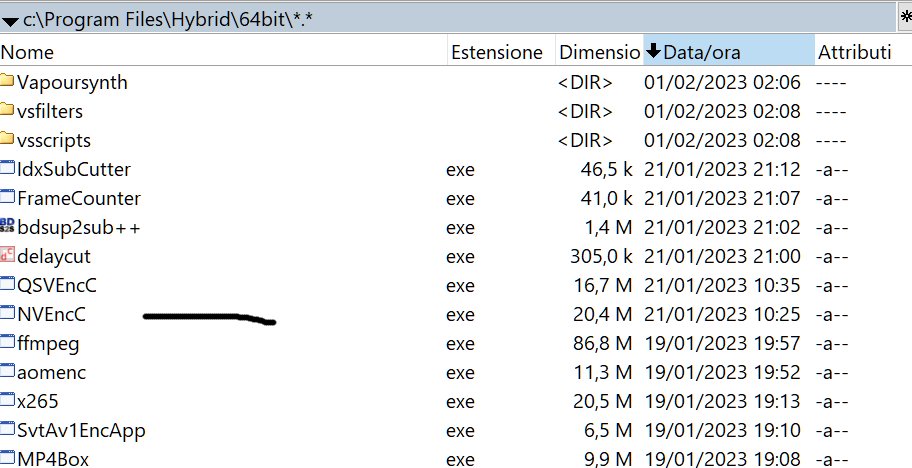
Task: Click the file name Vapoursynth
Action: coord(72,82)
